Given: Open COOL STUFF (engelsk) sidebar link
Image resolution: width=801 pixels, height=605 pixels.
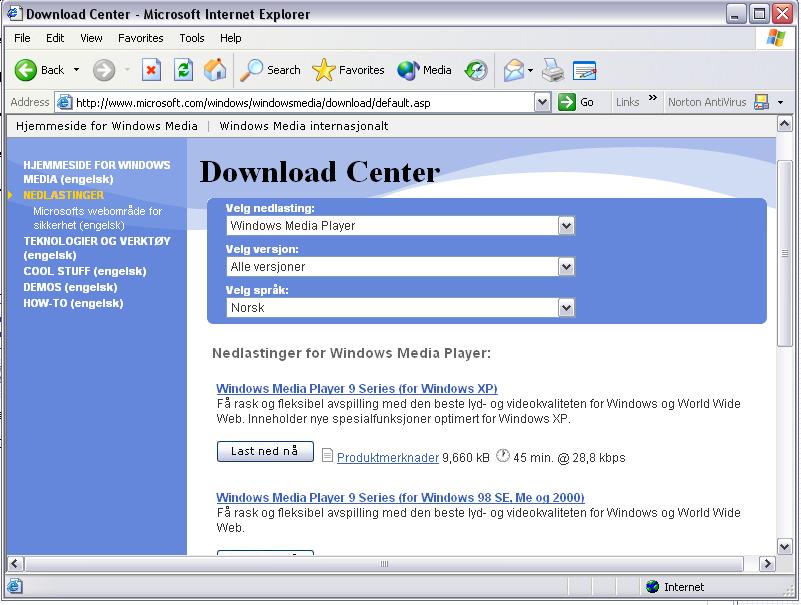Looking at the screenshot, I should click(x=85, y=271).
